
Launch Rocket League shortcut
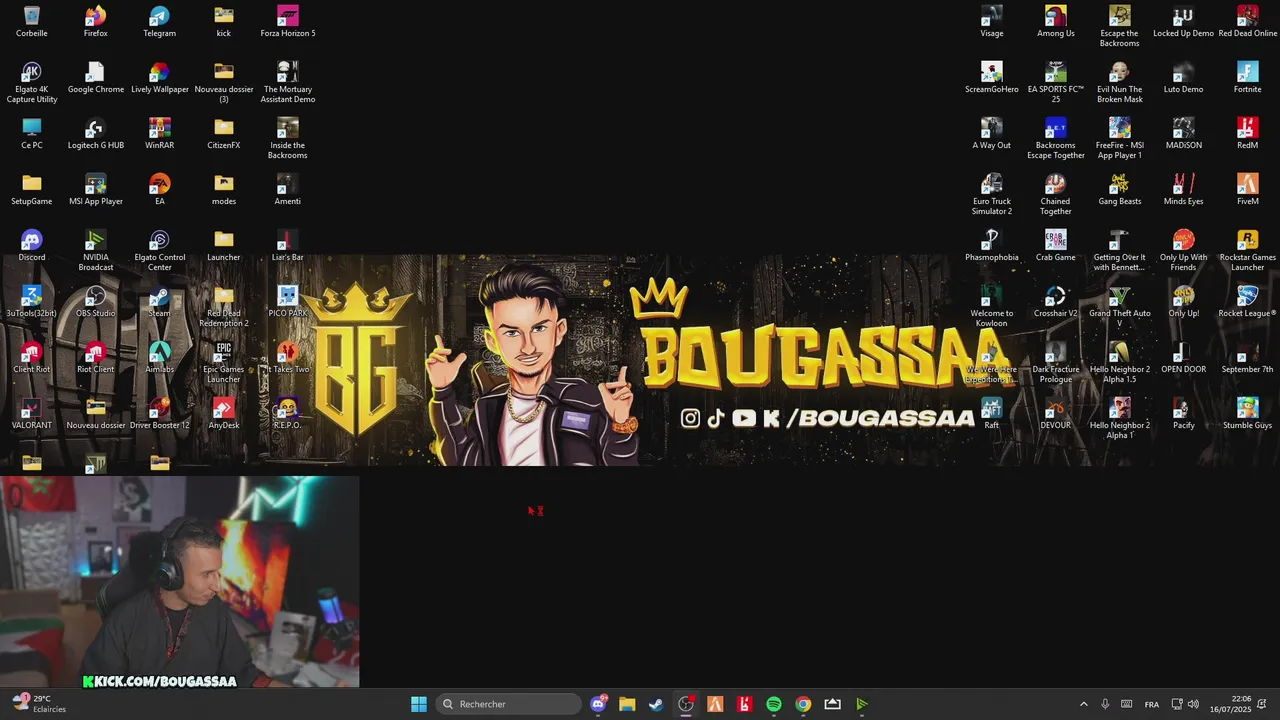tap(1248, 302)
